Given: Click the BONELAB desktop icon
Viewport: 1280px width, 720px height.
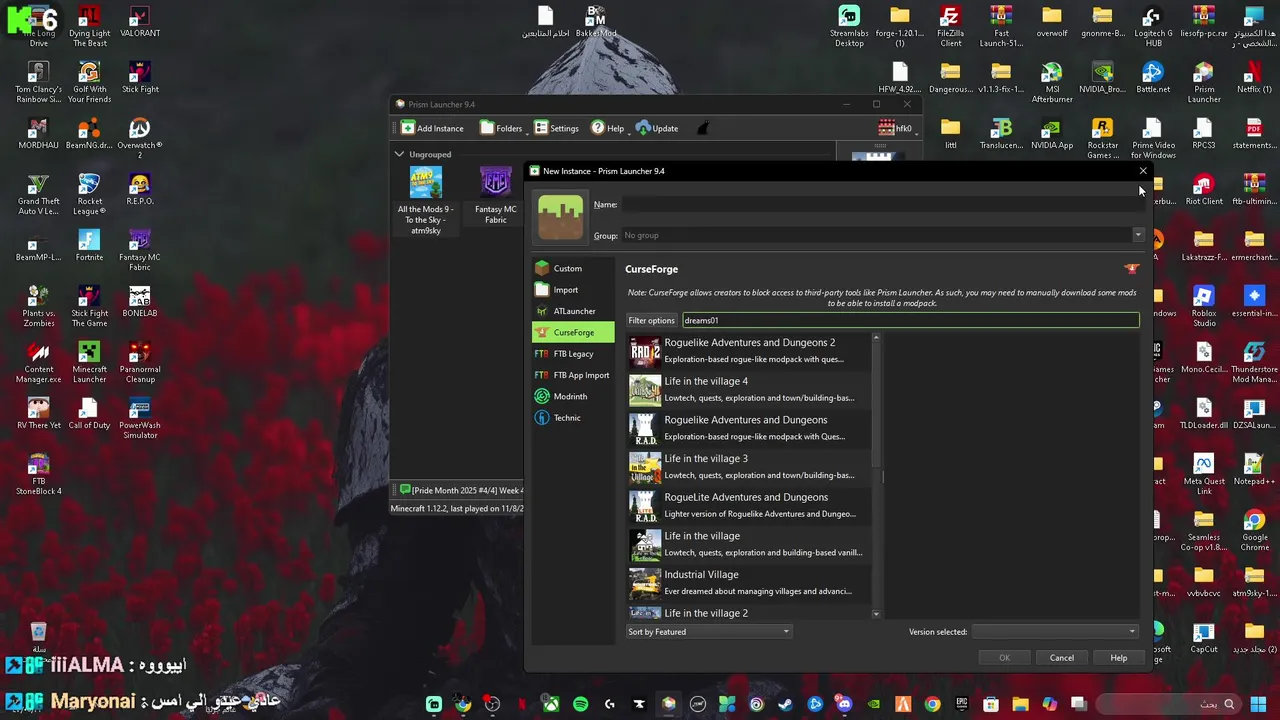Looking at the screenshot, I should tap(140, 301).
